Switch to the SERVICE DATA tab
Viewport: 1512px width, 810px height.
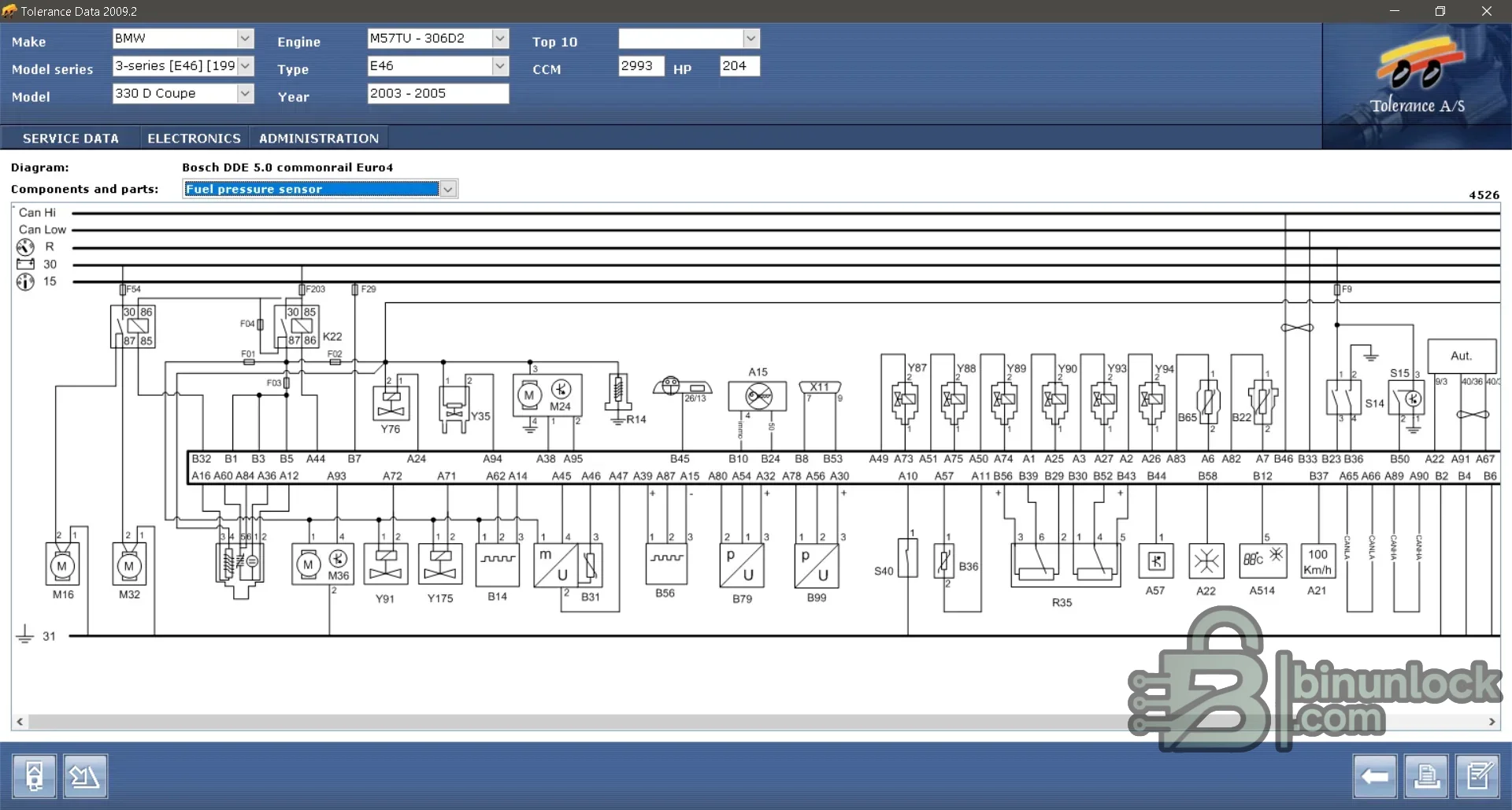click(71, 139)
